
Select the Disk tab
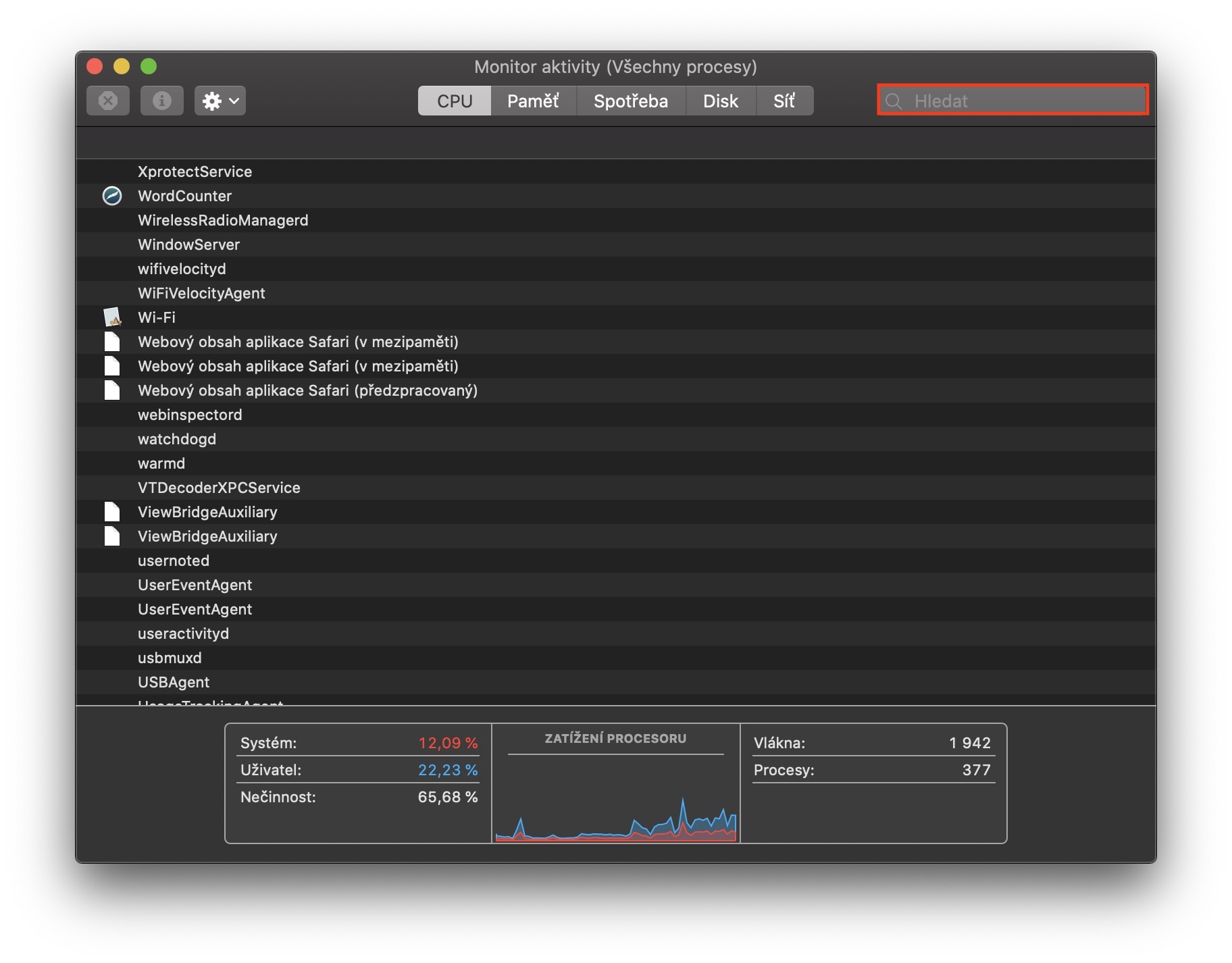(721, 101)
